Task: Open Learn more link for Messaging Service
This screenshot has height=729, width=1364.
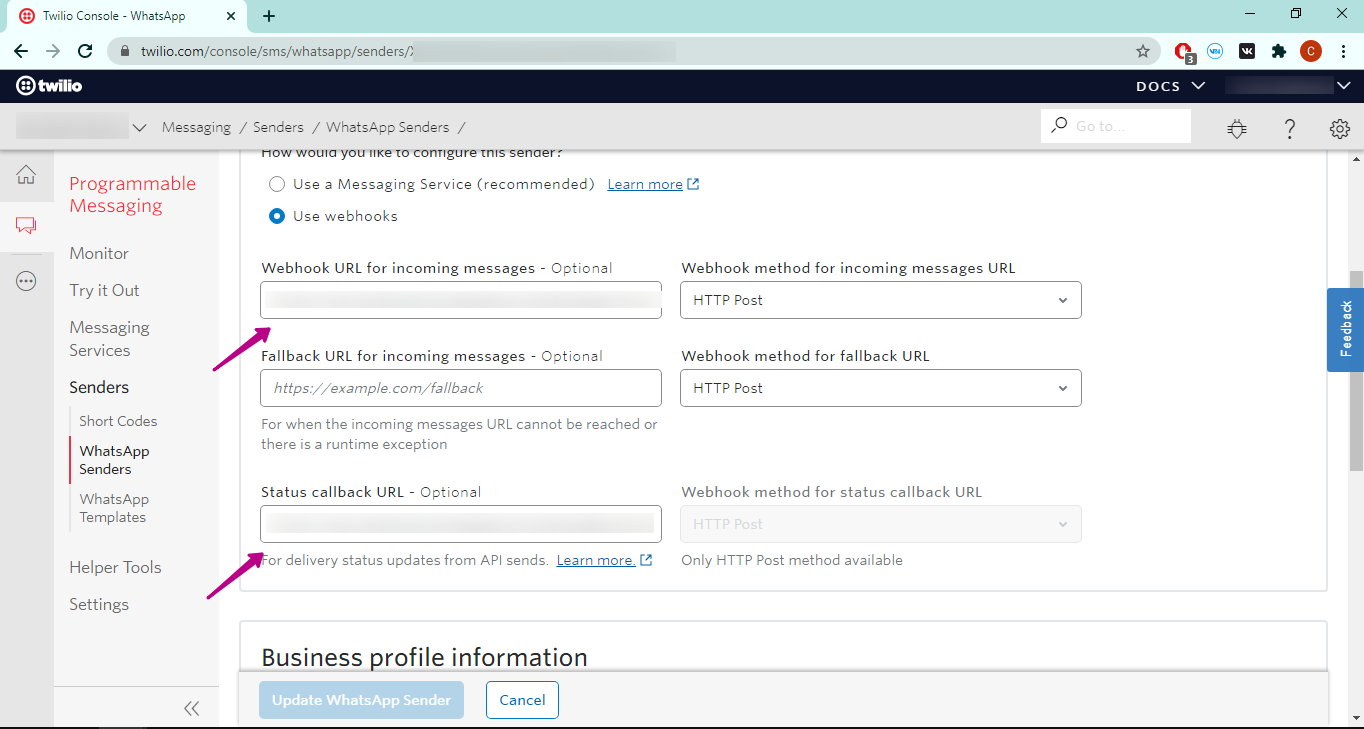Action: (x=645, y=184)
